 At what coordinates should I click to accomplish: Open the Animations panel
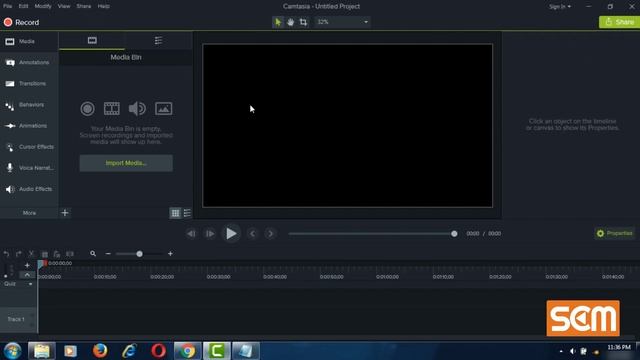pyautogui.click(x=29, y=126)
